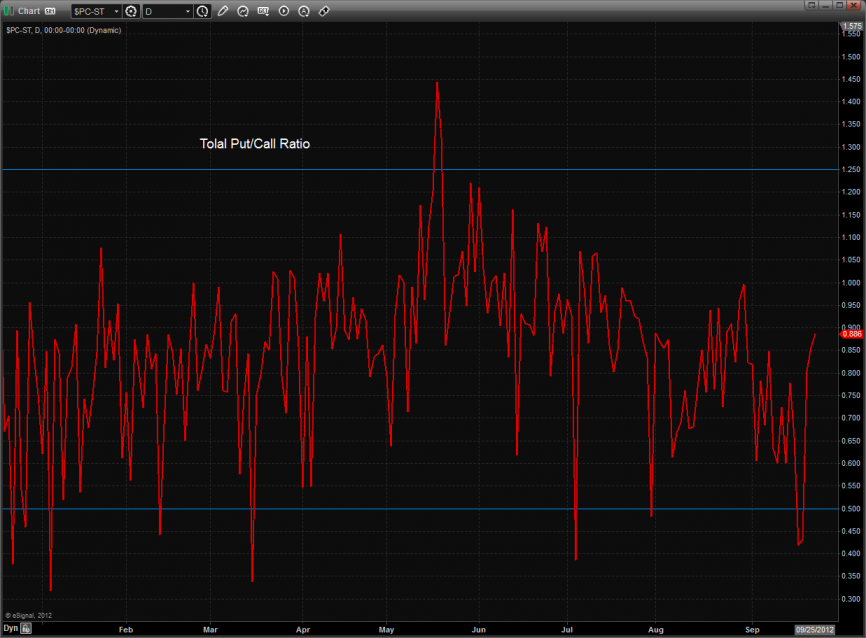Select the pencil drawing tools icon
866x638 pixels.
223,11
